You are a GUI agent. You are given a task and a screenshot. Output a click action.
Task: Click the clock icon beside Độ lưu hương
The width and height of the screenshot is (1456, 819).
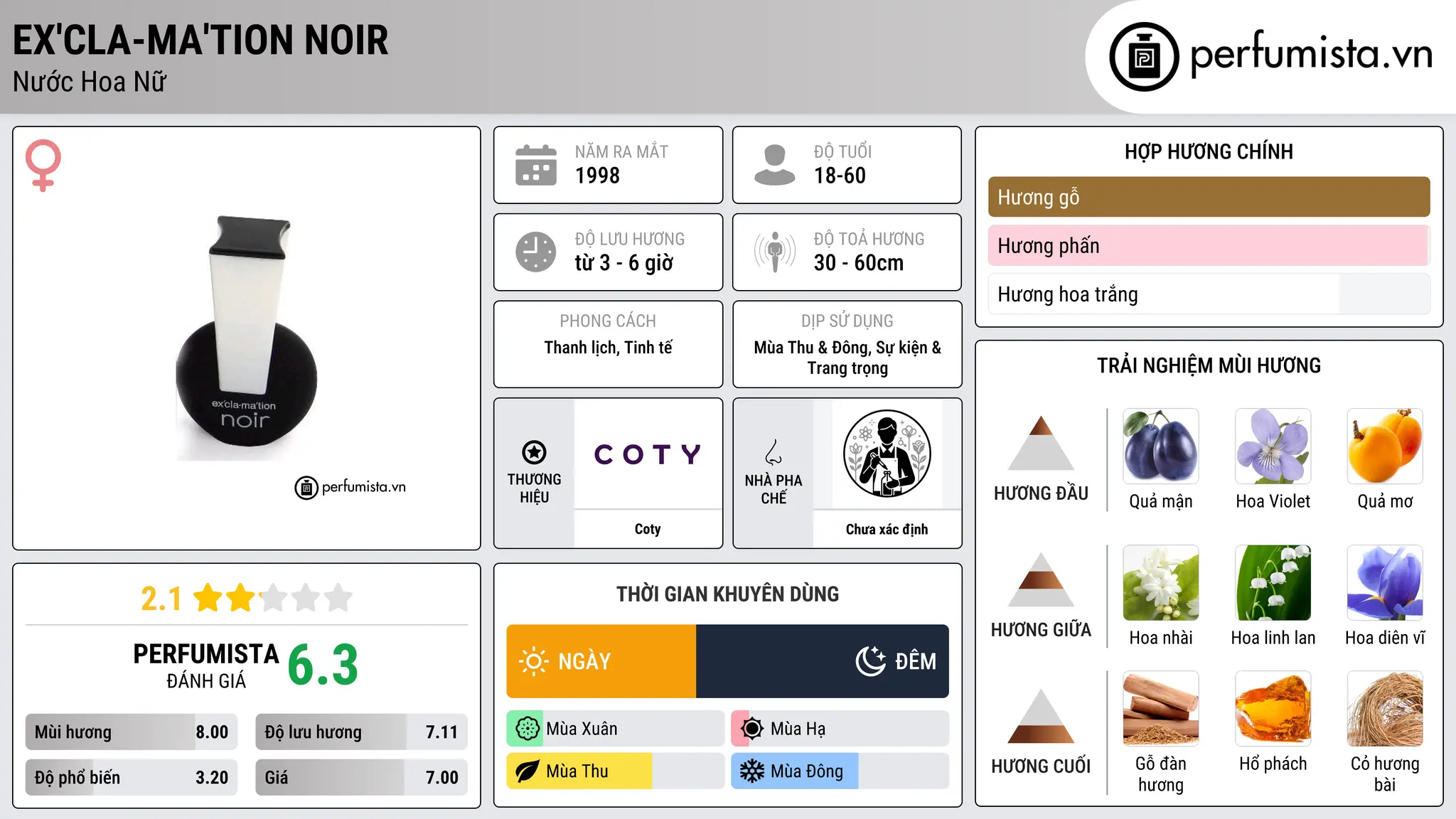536,252
